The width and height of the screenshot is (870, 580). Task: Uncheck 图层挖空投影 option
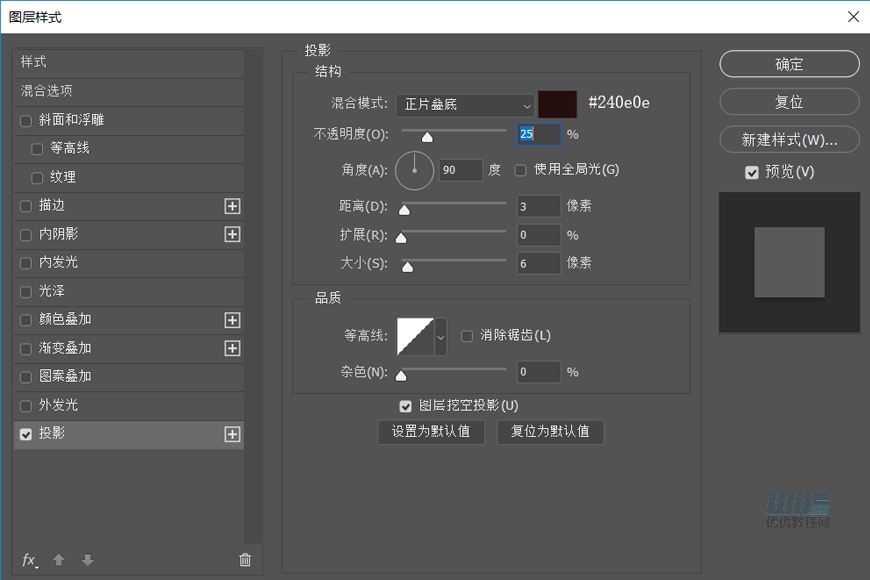coord(405,406)
